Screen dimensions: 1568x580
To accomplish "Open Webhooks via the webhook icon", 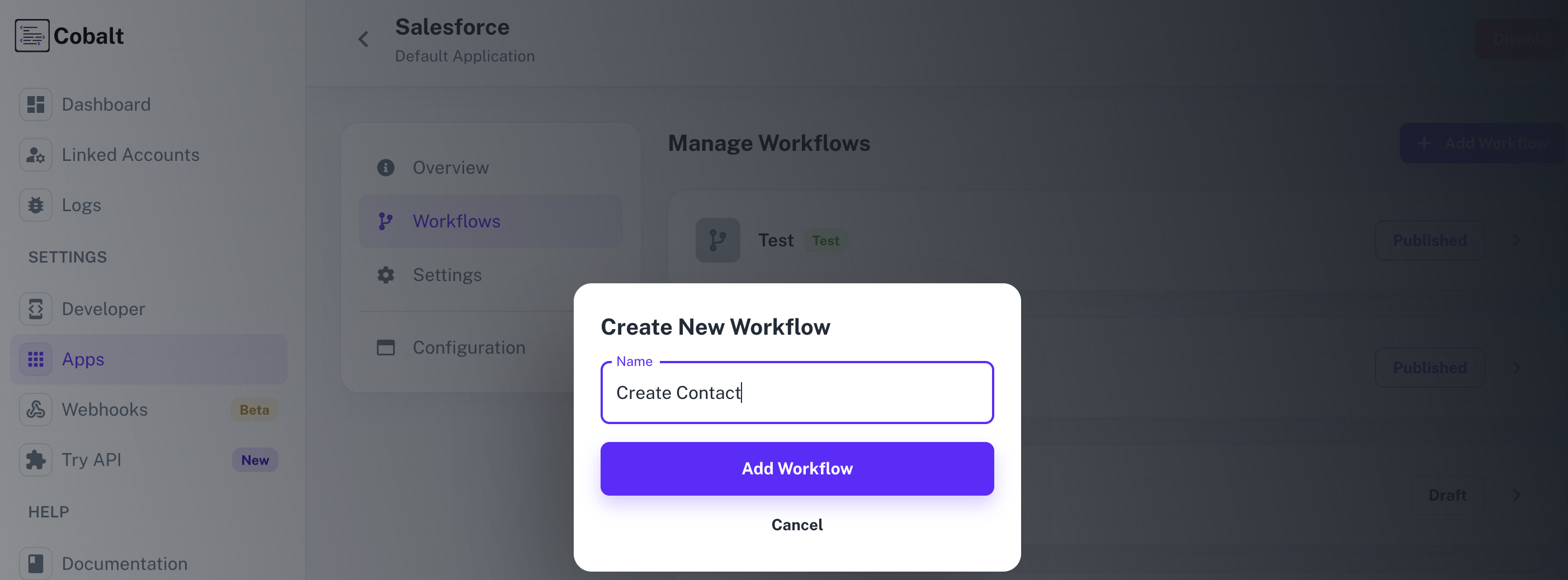I will pyautogui.click(x=35, y=409).
